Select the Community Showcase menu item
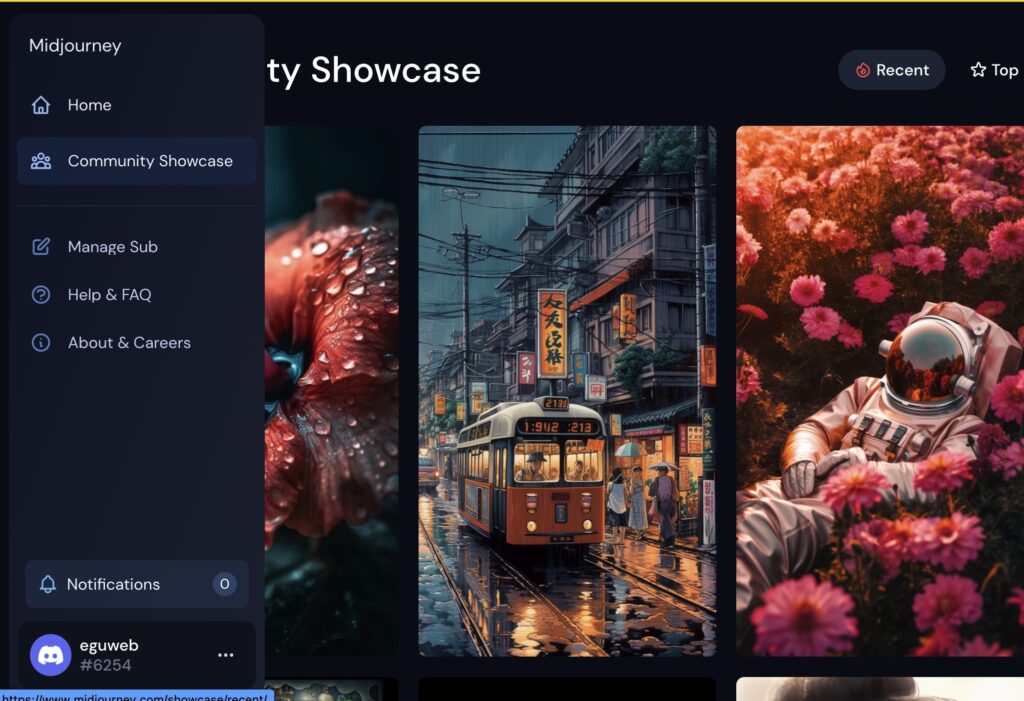This screenshot has height=701, width=1024. click(150, 161)
